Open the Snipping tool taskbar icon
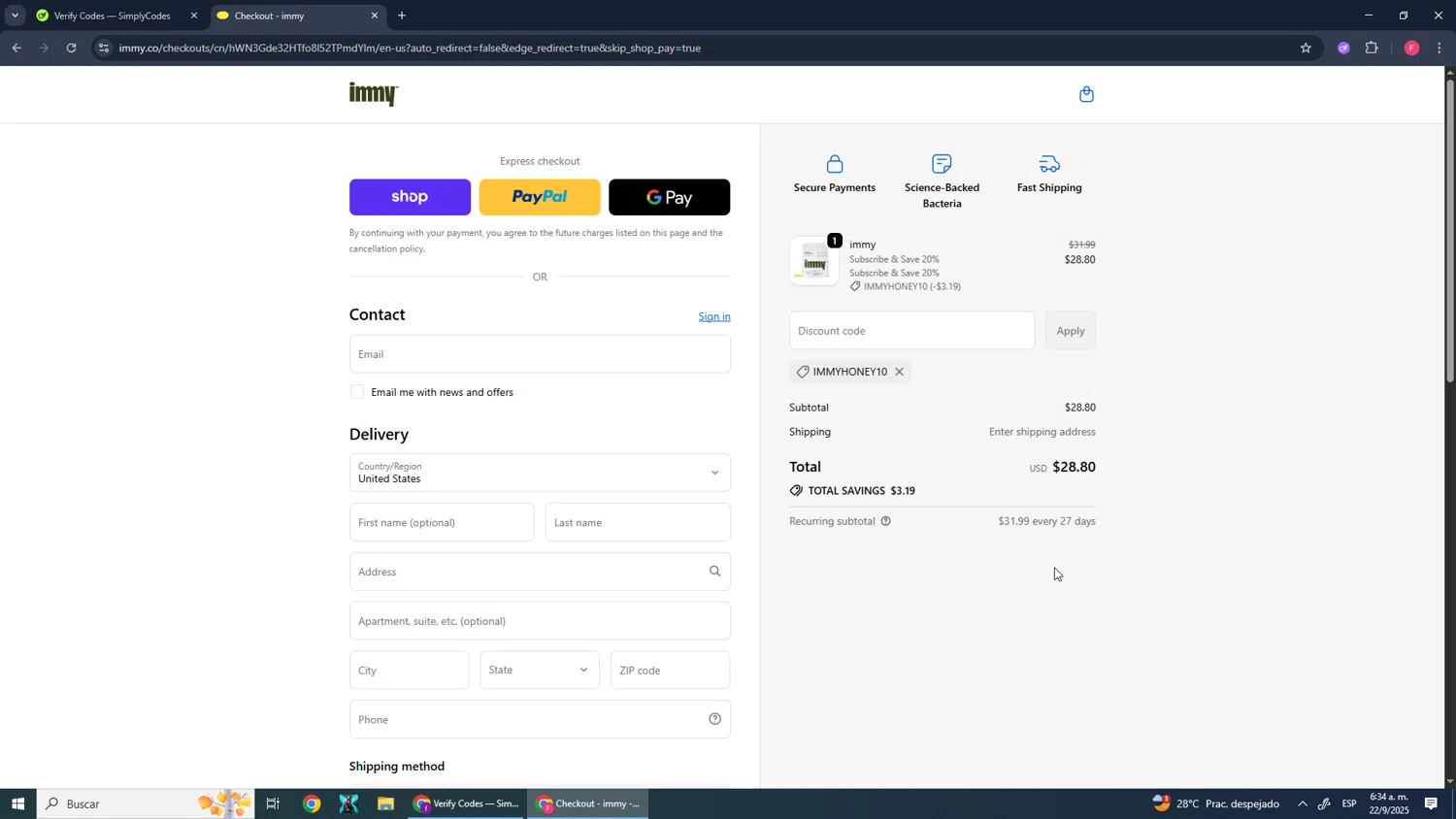 pyautogui.click(x=348, y=803)
